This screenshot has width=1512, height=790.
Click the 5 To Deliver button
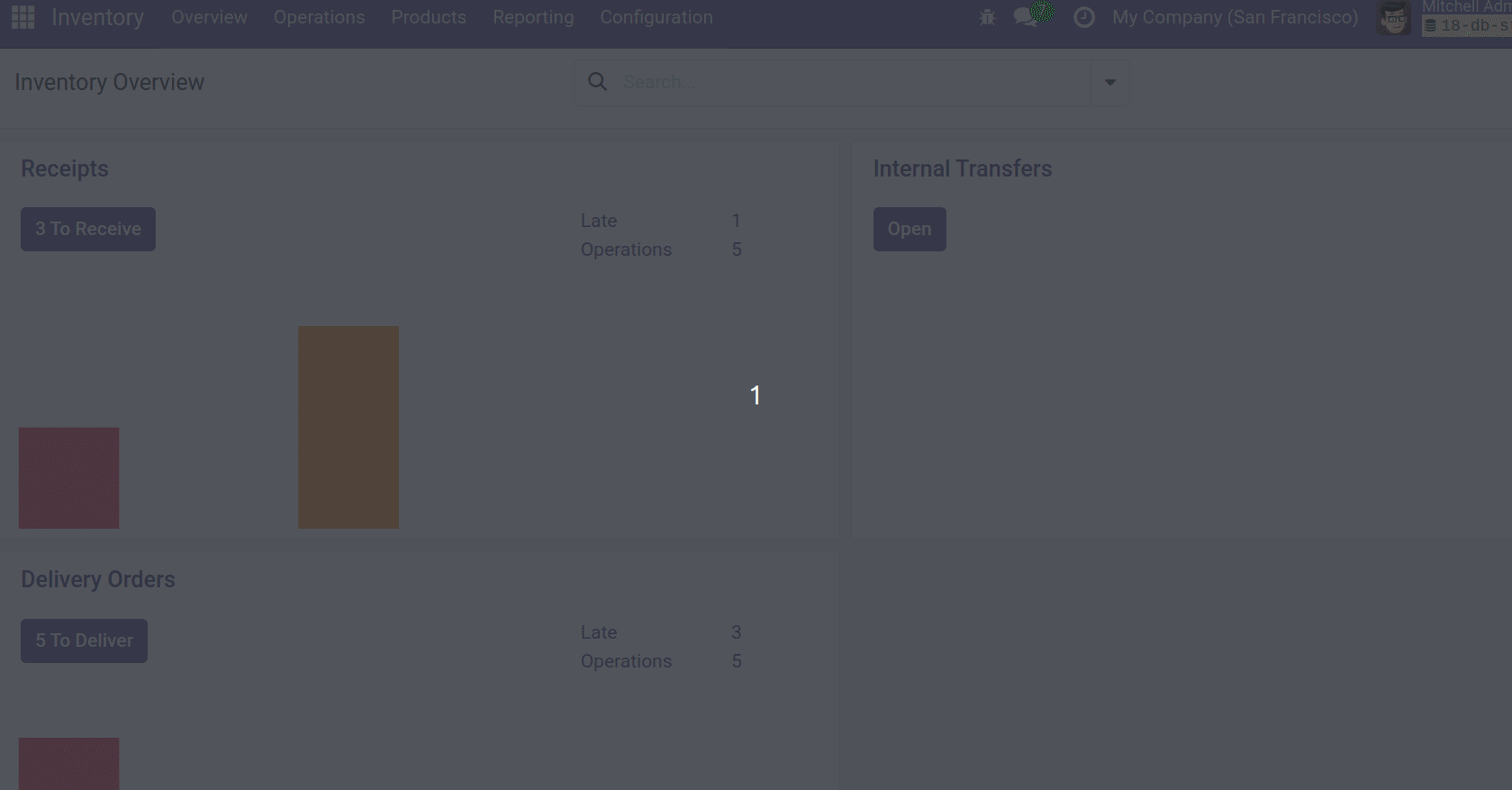pyautogui.click(x=84, y=640)
